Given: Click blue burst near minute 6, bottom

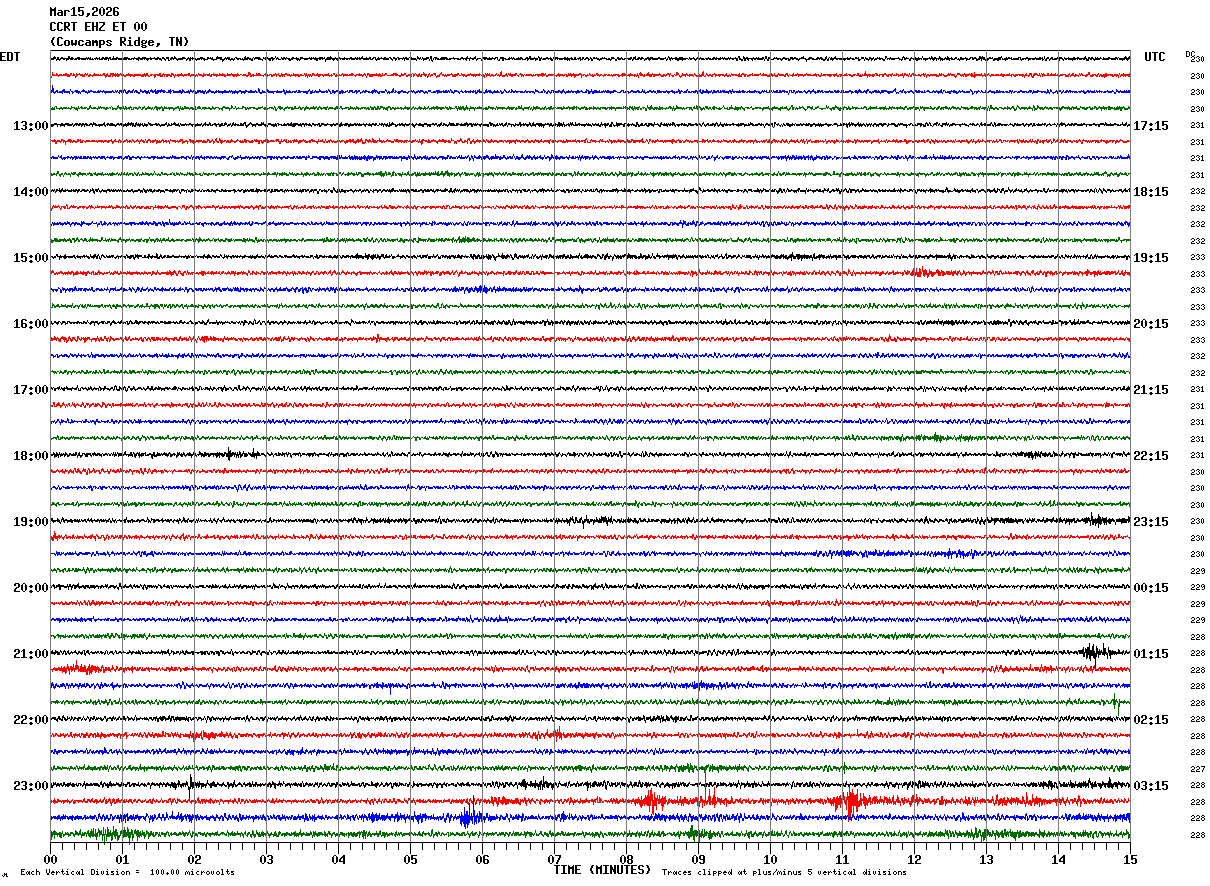Looking at the screenshot, I should [x=467, y=818].
